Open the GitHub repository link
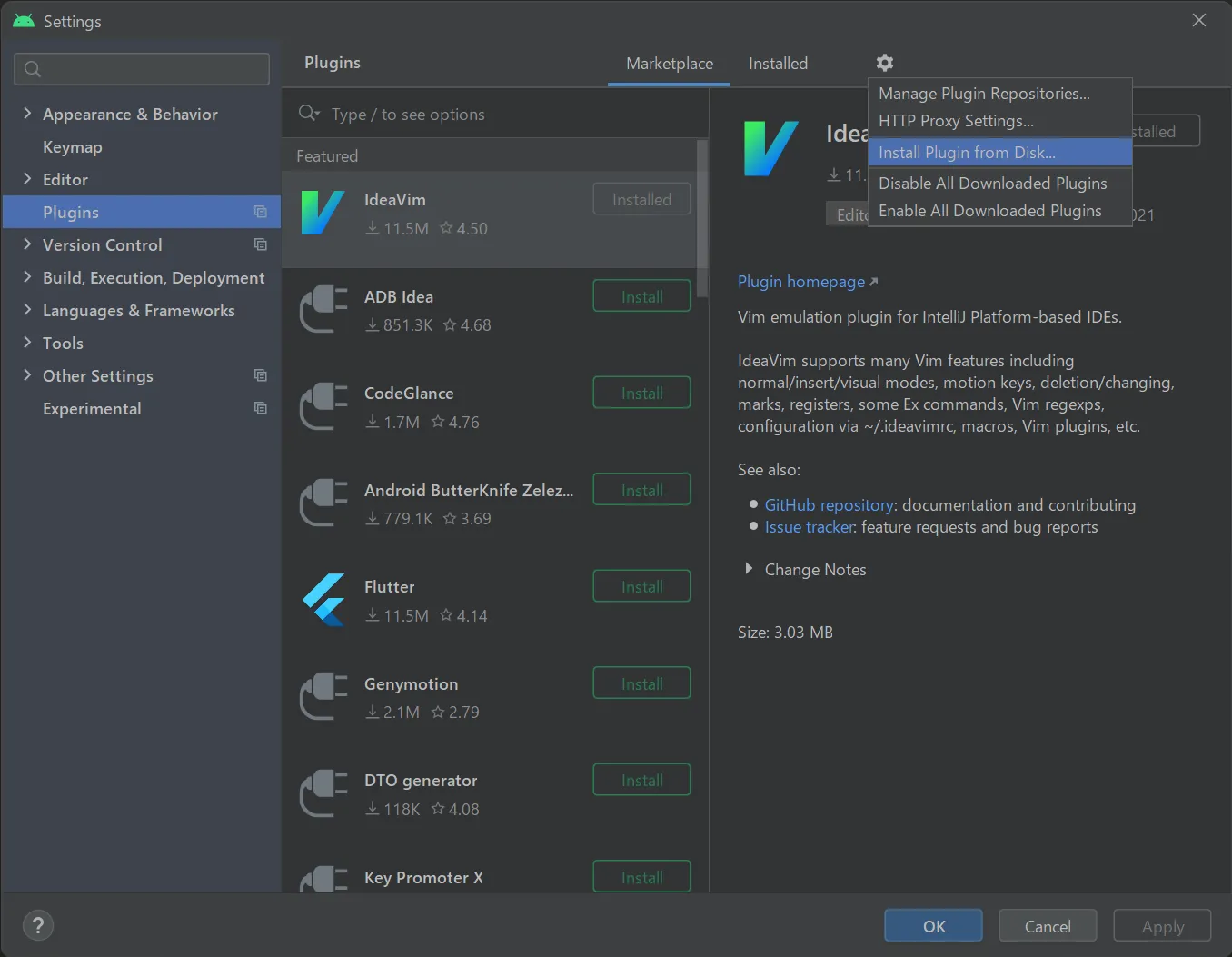The height and width of the screenshot is (957, 1232). [829, 505]
